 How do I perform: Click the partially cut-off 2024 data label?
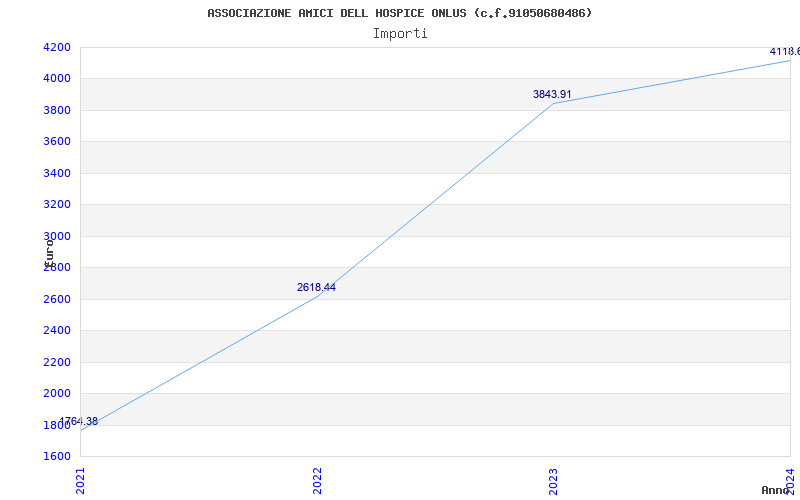point(785,52)
